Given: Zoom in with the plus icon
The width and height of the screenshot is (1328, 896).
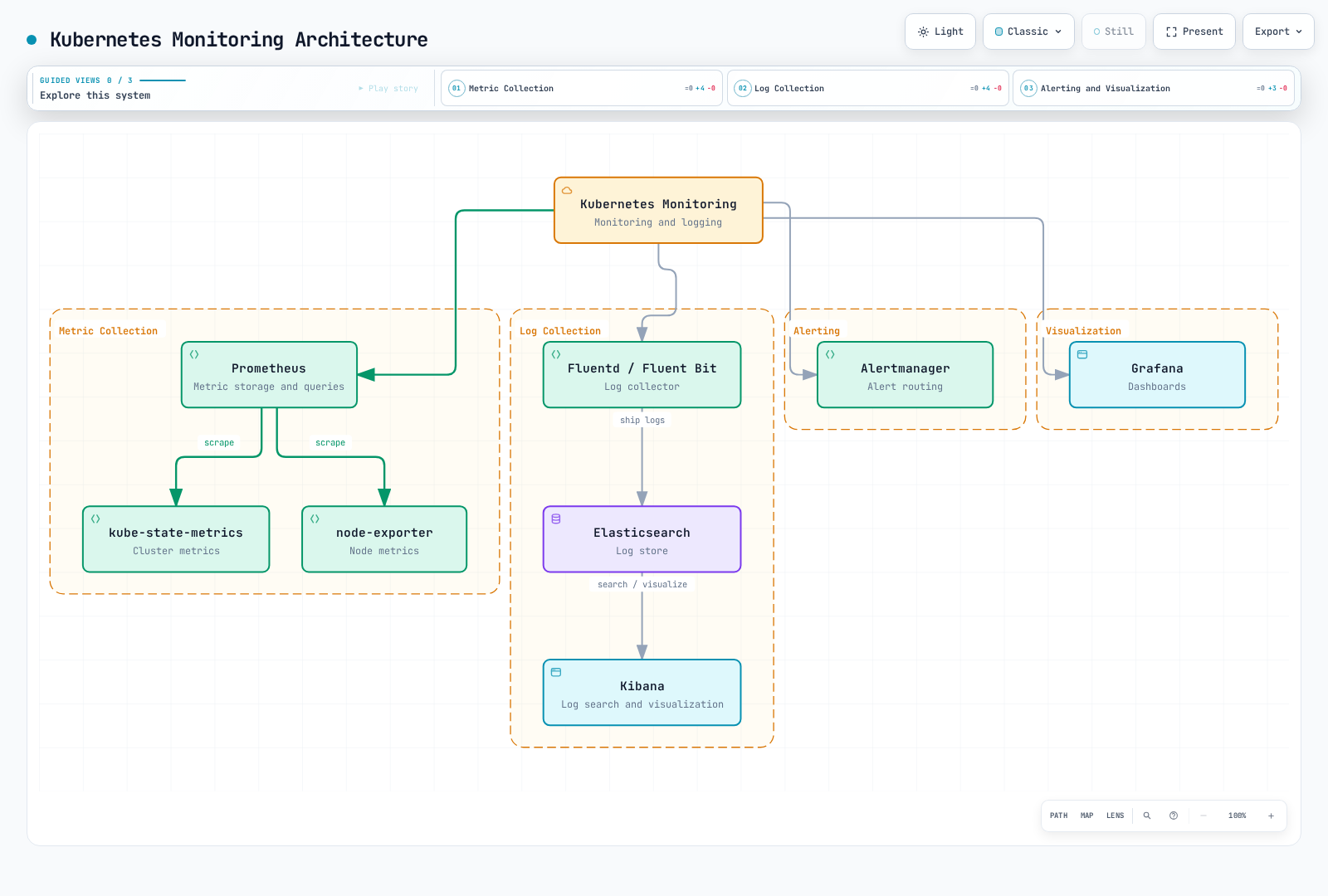Looking at the screenshot, I should coord(1271,816).
